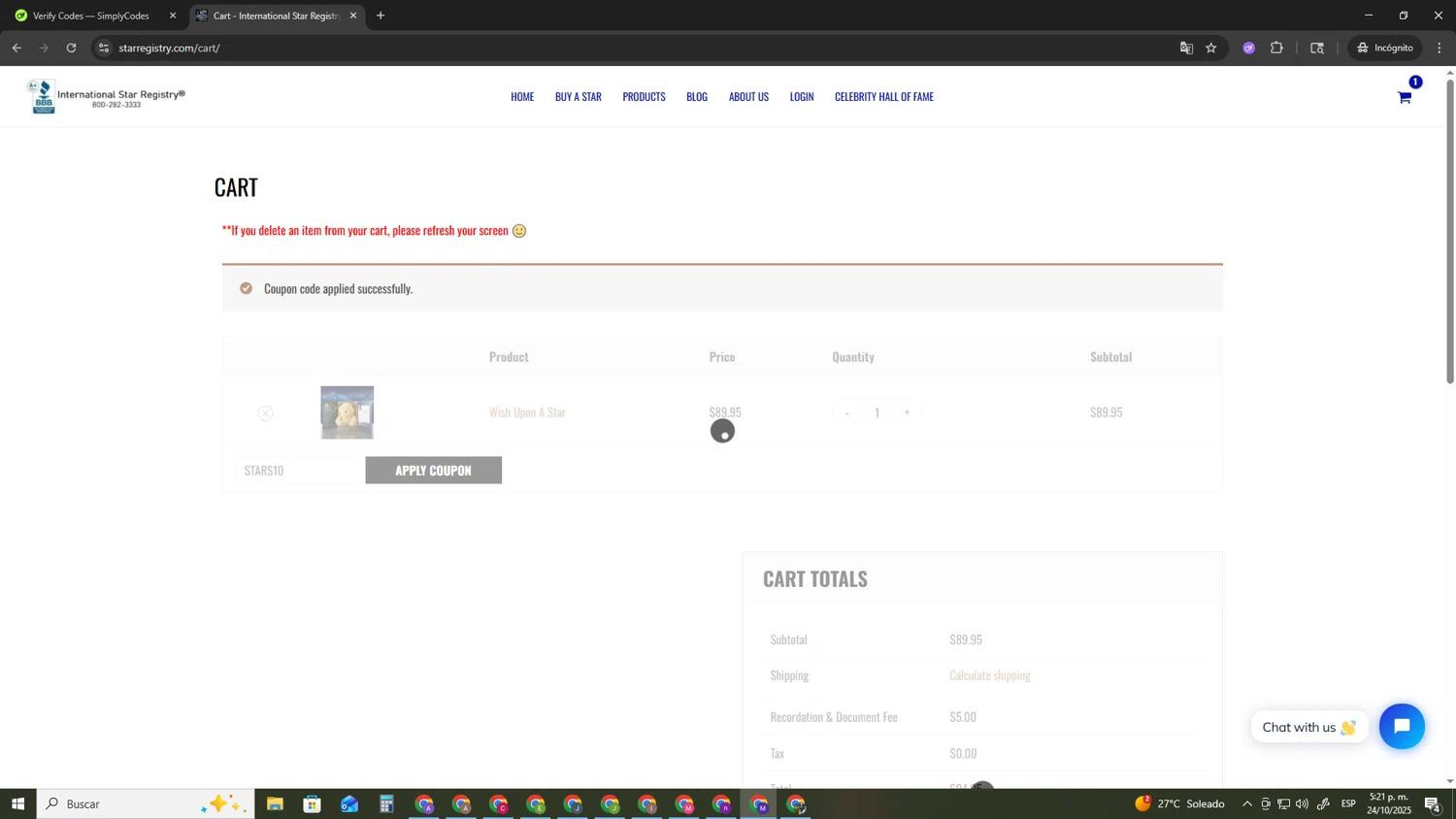Click the quantity field showing 1
This screenshot has height=819, width=1456.
click(877, 412)
